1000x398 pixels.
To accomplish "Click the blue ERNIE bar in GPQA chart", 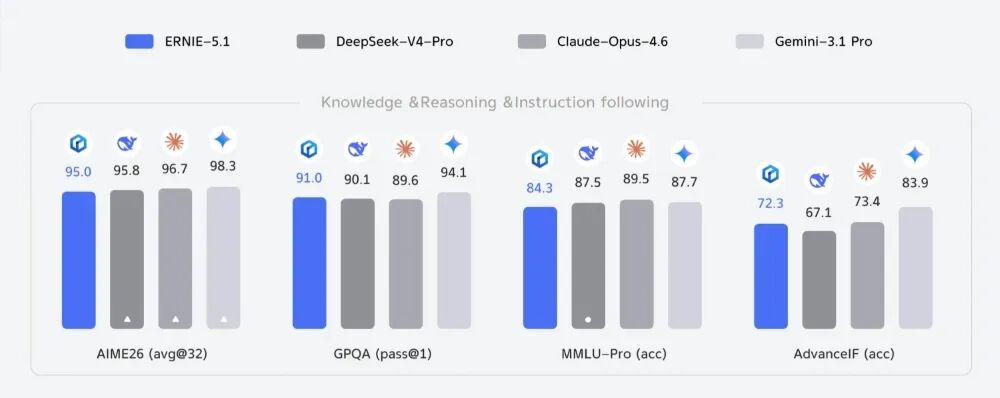I will (x=309, y=263).
